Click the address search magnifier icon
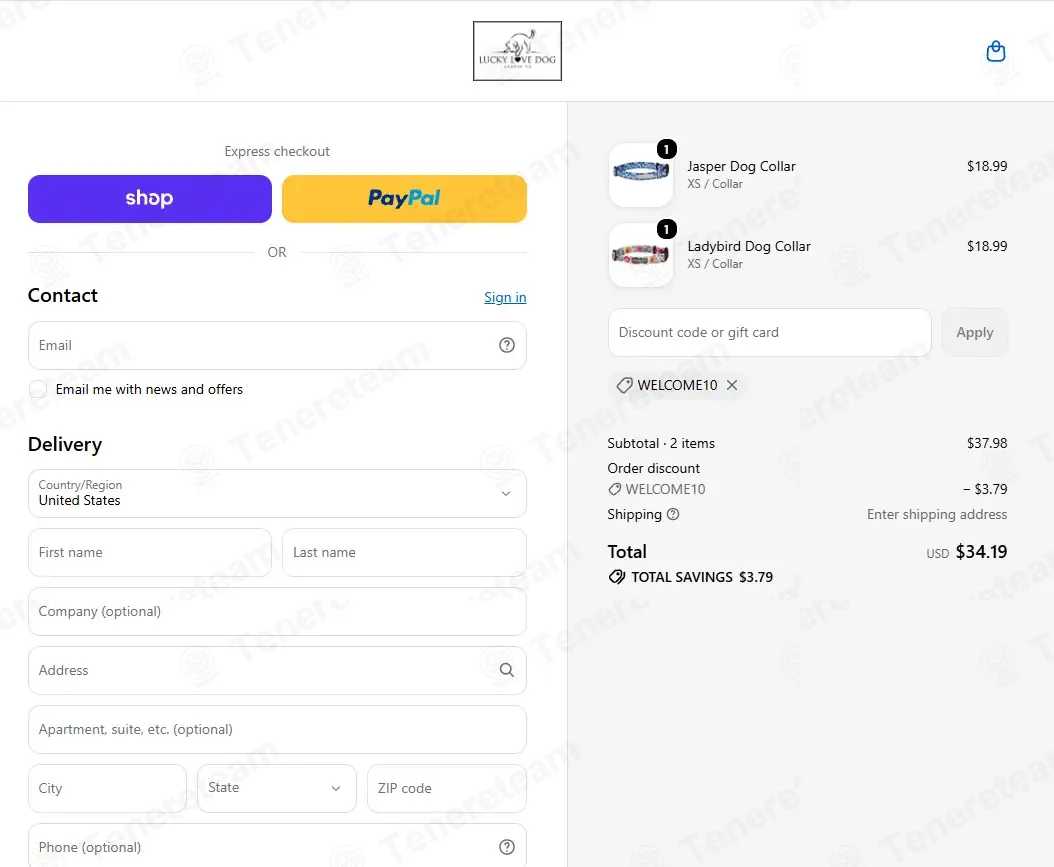Screen dimensions: 1054x867 click(507, 670)
